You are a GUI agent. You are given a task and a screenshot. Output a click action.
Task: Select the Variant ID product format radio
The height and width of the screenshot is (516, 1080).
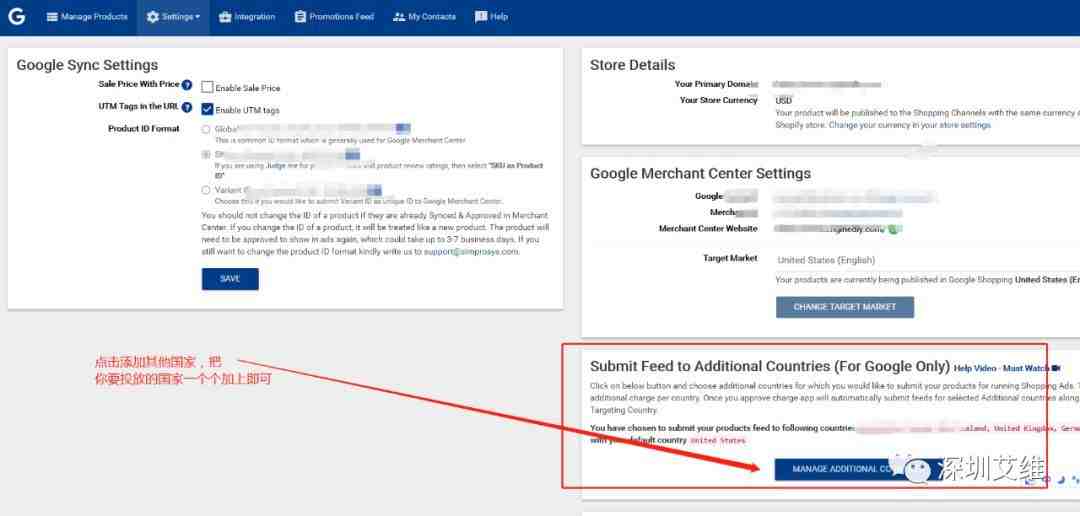[x=206, y=189]
